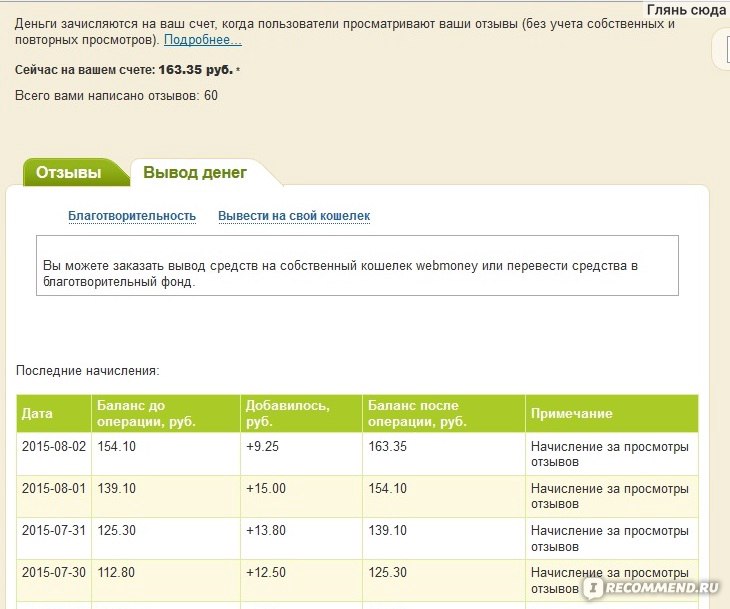Viewport: 730px width, 609px height.
Task: Click the 163.35 balance-after table cell
Action: [388, 447]
